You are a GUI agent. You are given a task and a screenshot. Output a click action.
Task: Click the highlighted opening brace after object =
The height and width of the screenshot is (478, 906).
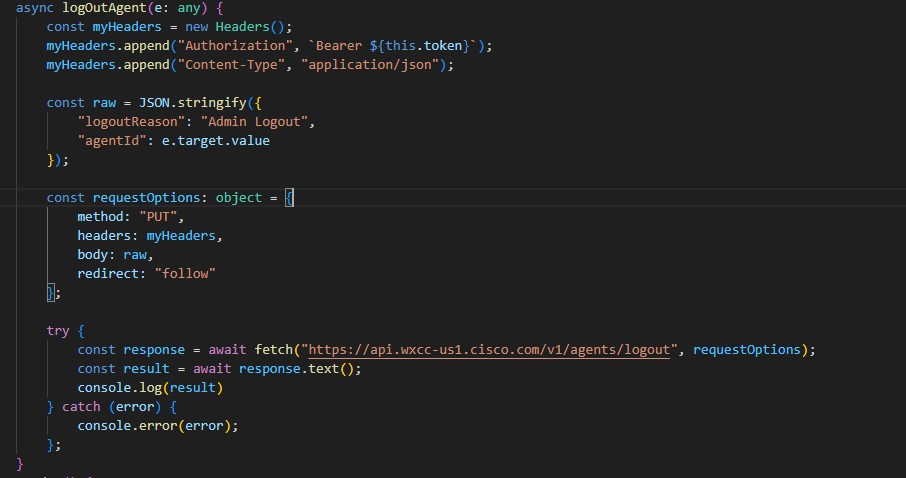289,198
